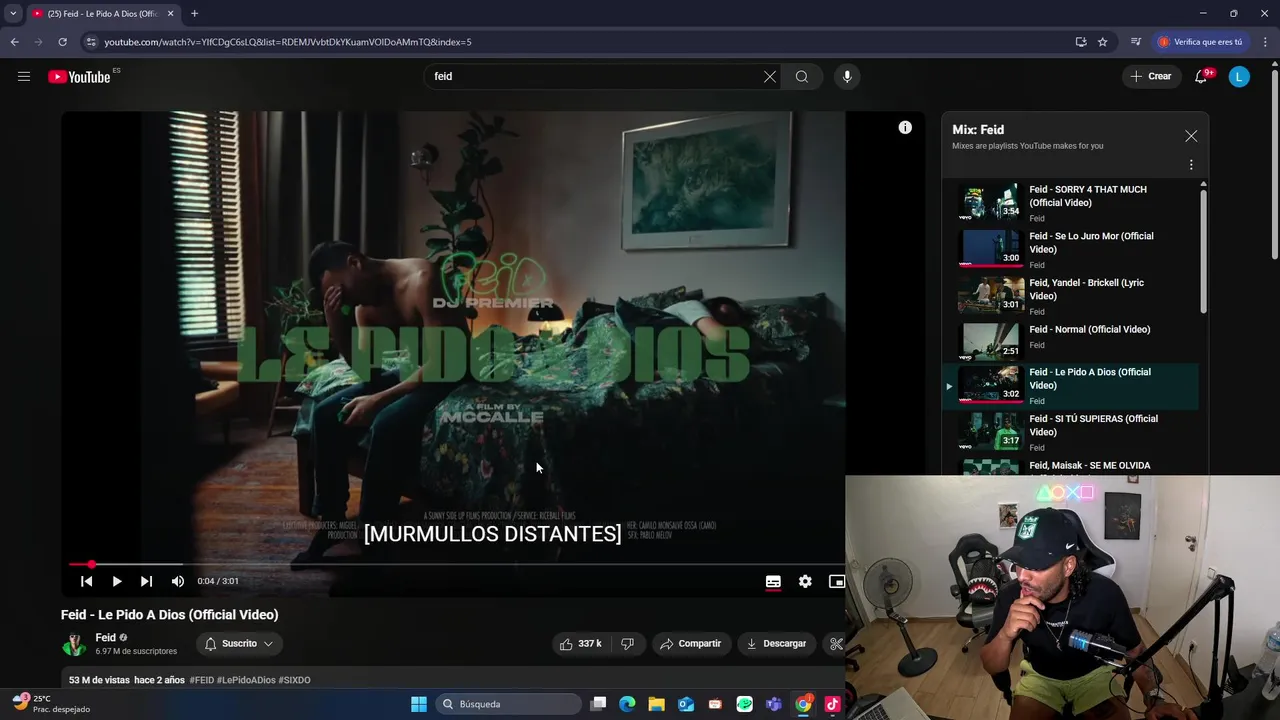Open TikTok from the taskbar
This screenshot has height=720, width=1280.
click(832, 704)
